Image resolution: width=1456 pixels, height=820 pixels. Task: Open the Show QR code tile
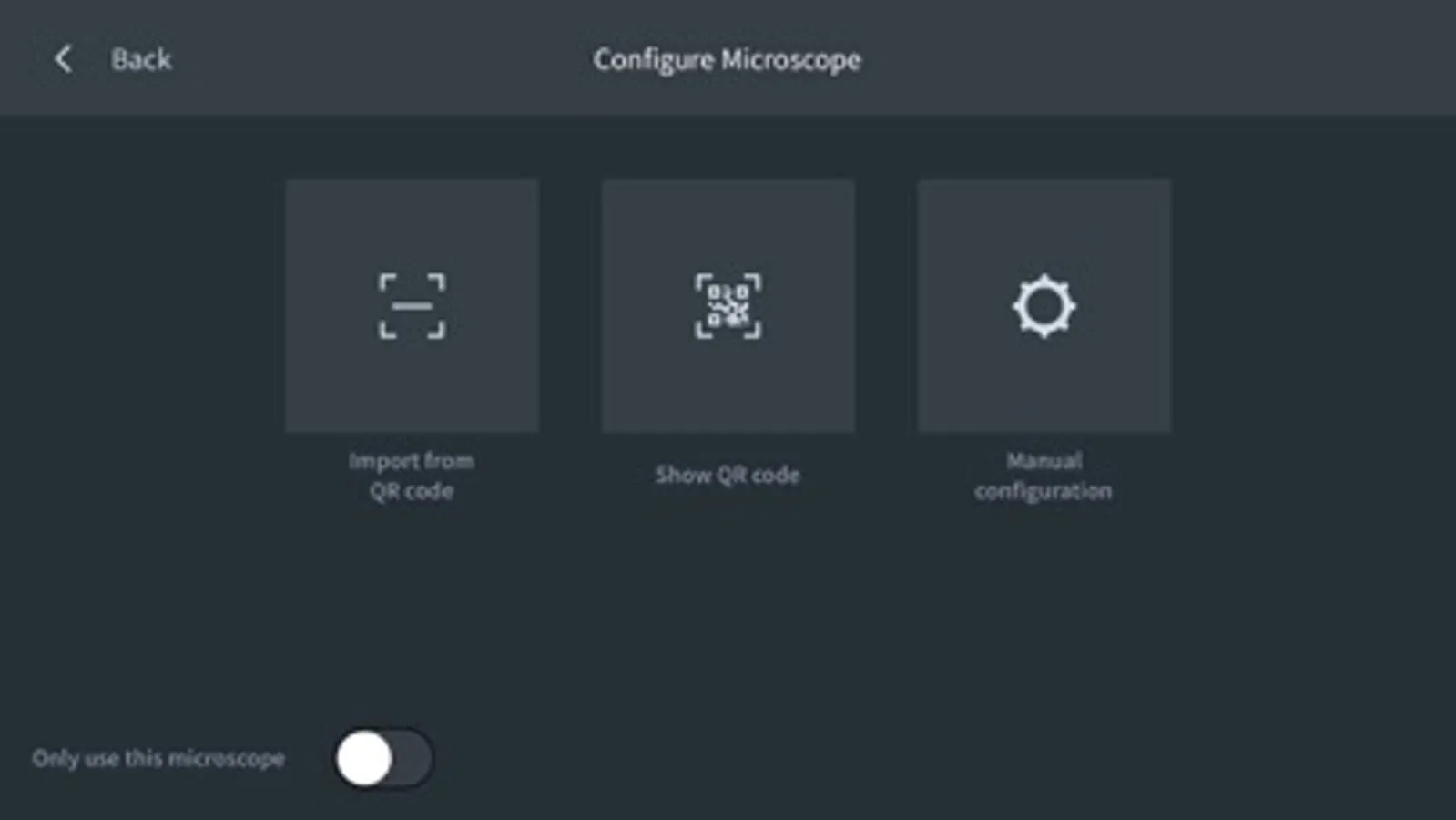click(728, 306)
